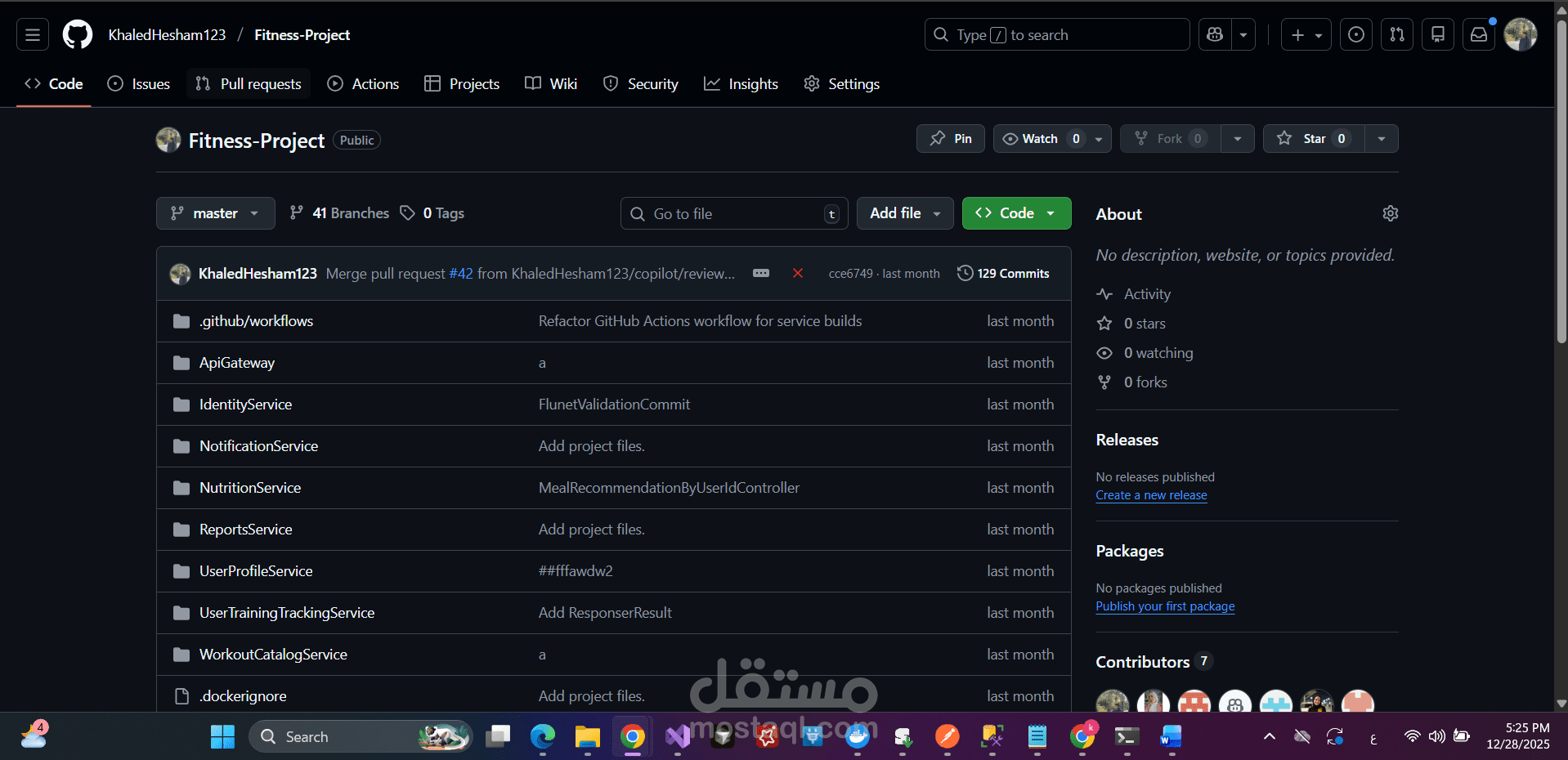Open the Copilot dropdown arrow in header
This screenshot has width=1568, height=760.
(x=1243, y=34)
